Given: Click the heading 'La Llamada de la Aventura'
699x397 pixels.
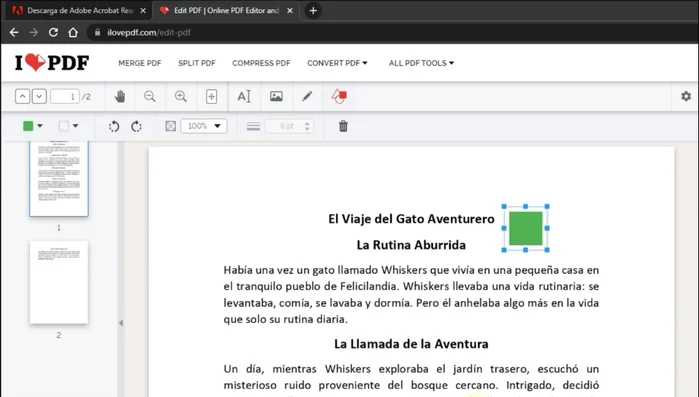Looking at the screenshot, I should (411, 344).
